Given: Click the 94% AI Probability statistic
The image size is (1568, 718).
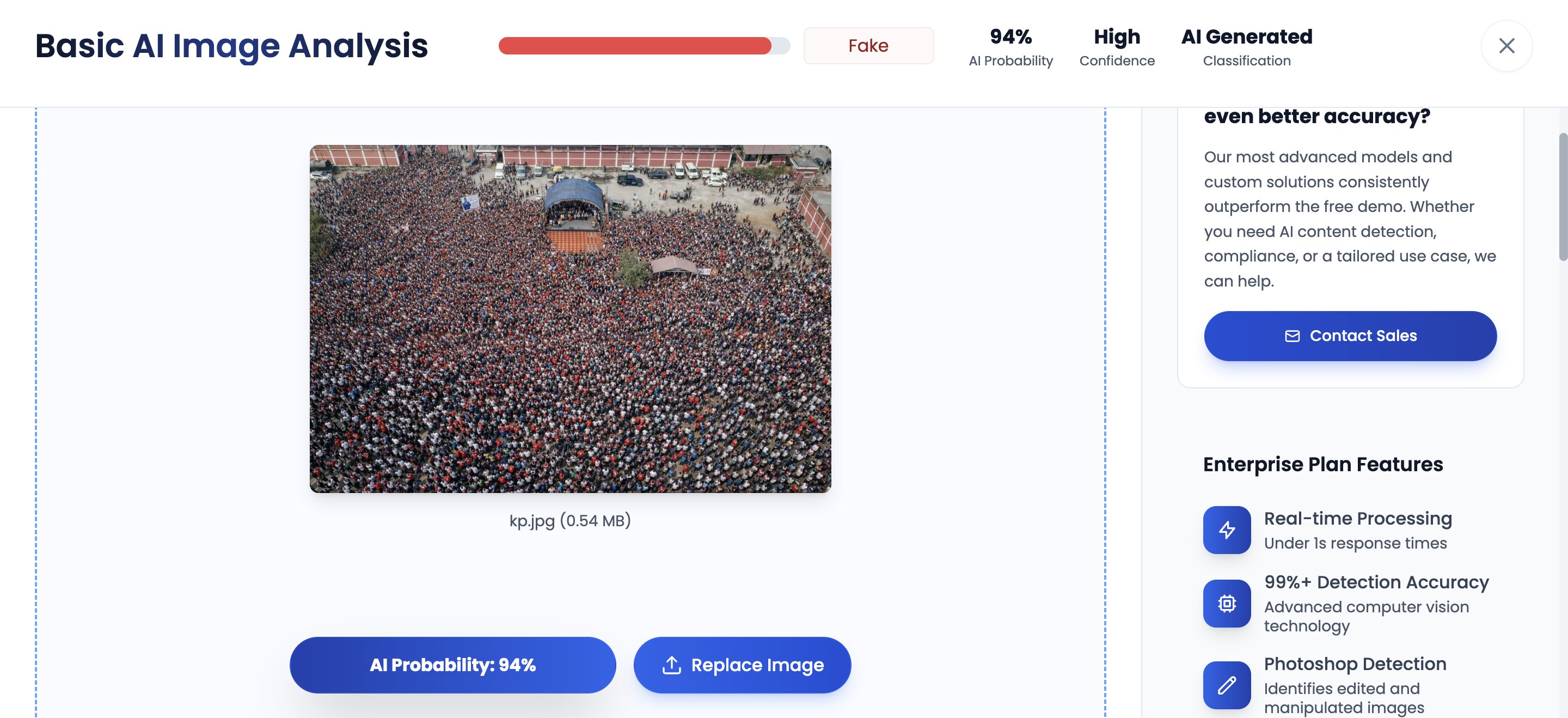Looking at the screenshot, I should [x=1010, y=47].
